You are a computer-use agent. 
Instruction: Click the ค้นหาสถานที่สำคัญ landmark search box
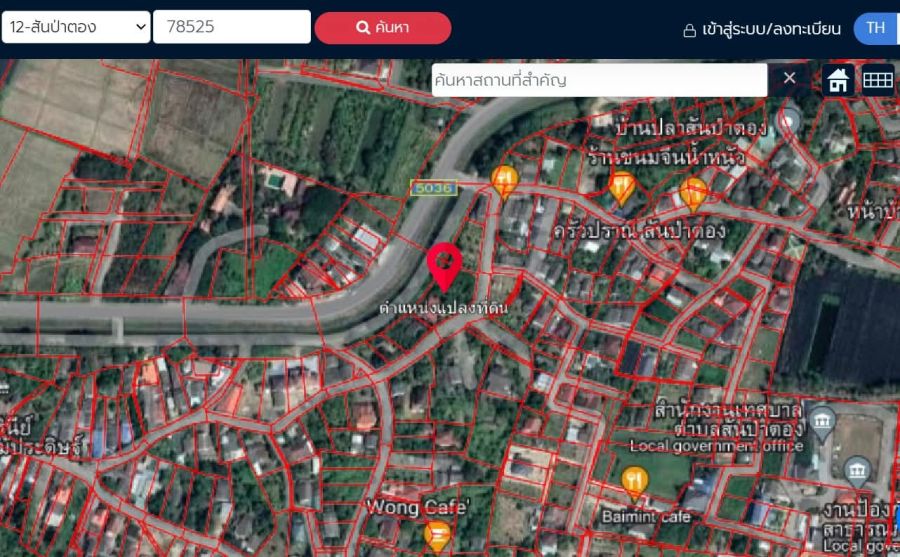tap(599, 80)
